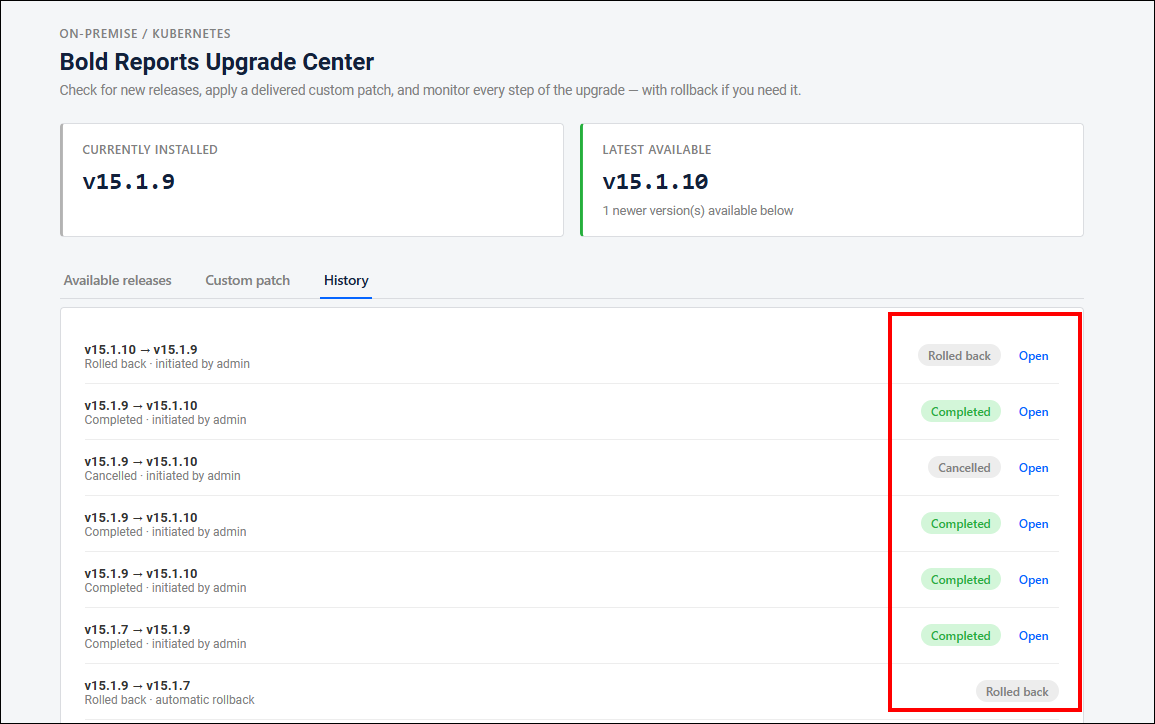Switch to the Available releases tab
The width and height of the screenshot is (1155, 724).
click(x=117, y=281)
